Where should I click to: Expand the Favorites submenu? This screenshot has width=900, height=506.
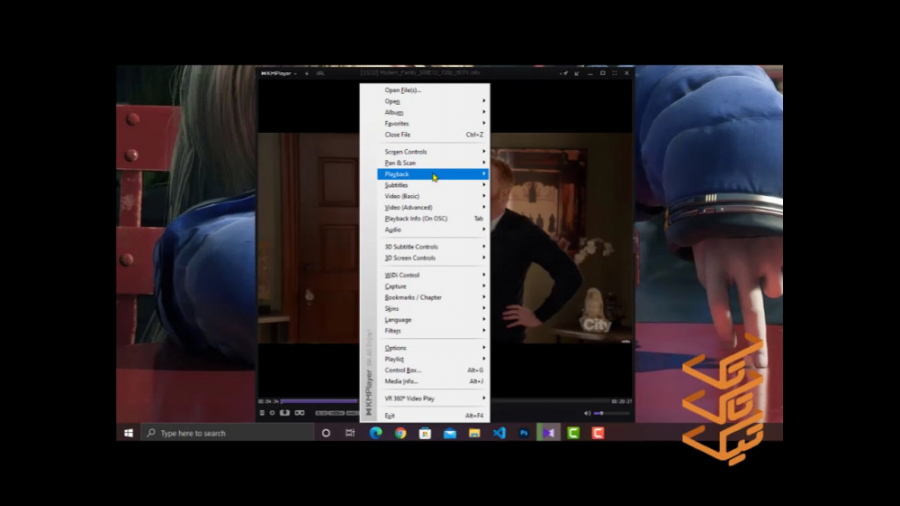click(x=433, y=123)
